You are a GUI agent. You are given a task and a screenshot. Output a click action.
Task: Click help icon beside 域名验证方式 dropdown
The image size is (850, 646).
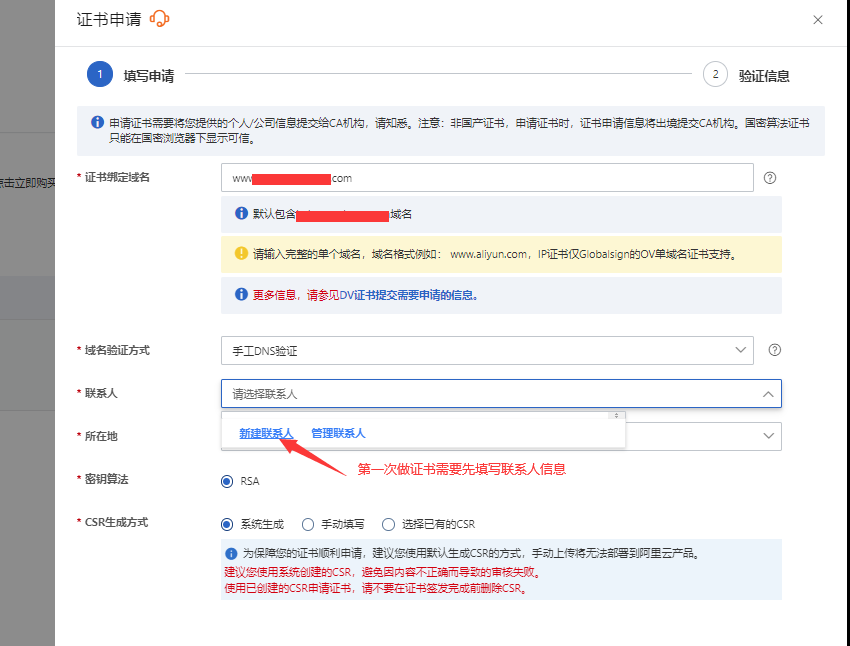tap(774, 351)
